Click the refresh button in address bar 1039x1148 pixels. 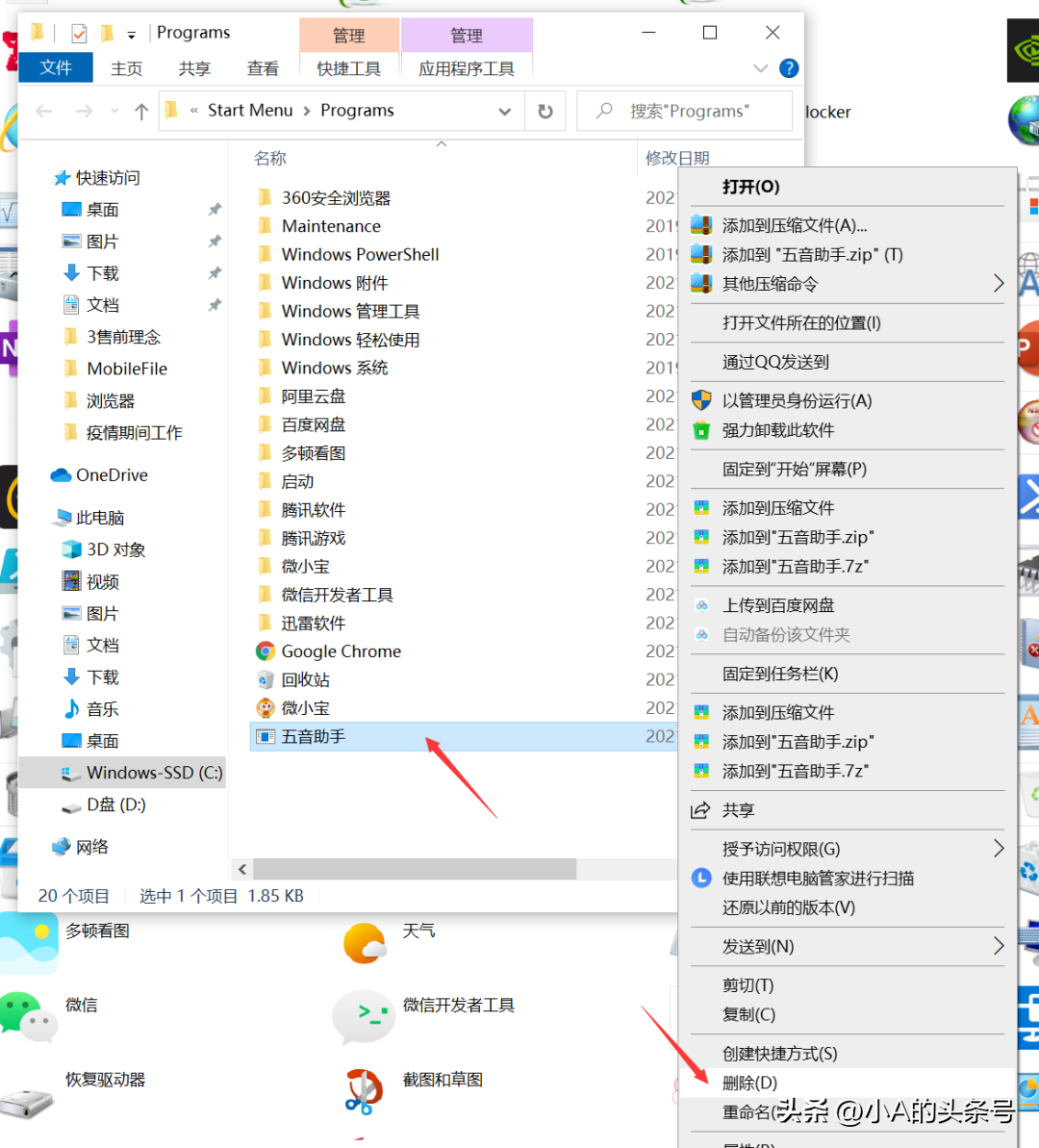coord(545,112)
